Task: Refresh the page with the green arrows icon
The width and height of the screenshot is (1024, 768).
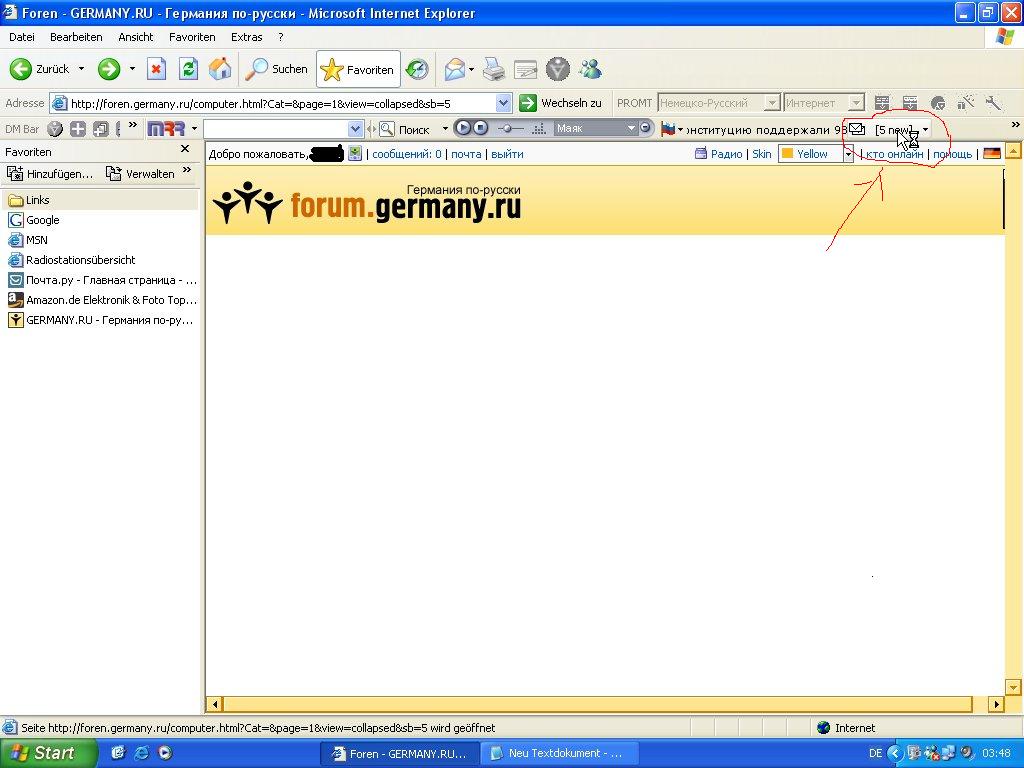Action: [188, 69]
